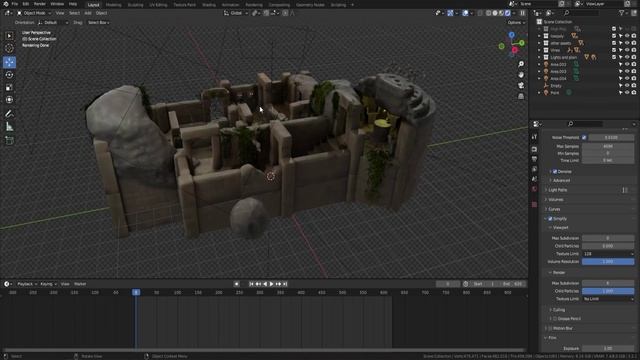Image resolution: width=640 pixels, height=360 pixels.
Task: Open Viewport Texture Limit 128 dropdown
Action: [608, 254]
